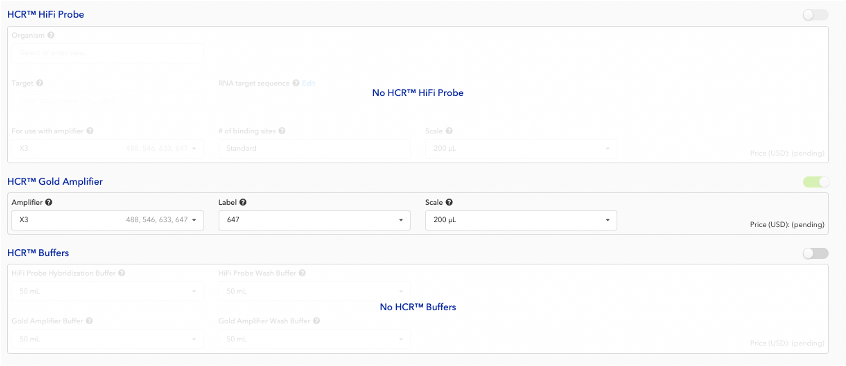Click help icon by Gold Amplifier Wash Buffer
This screenshot has width=846, height=366.
316,321
